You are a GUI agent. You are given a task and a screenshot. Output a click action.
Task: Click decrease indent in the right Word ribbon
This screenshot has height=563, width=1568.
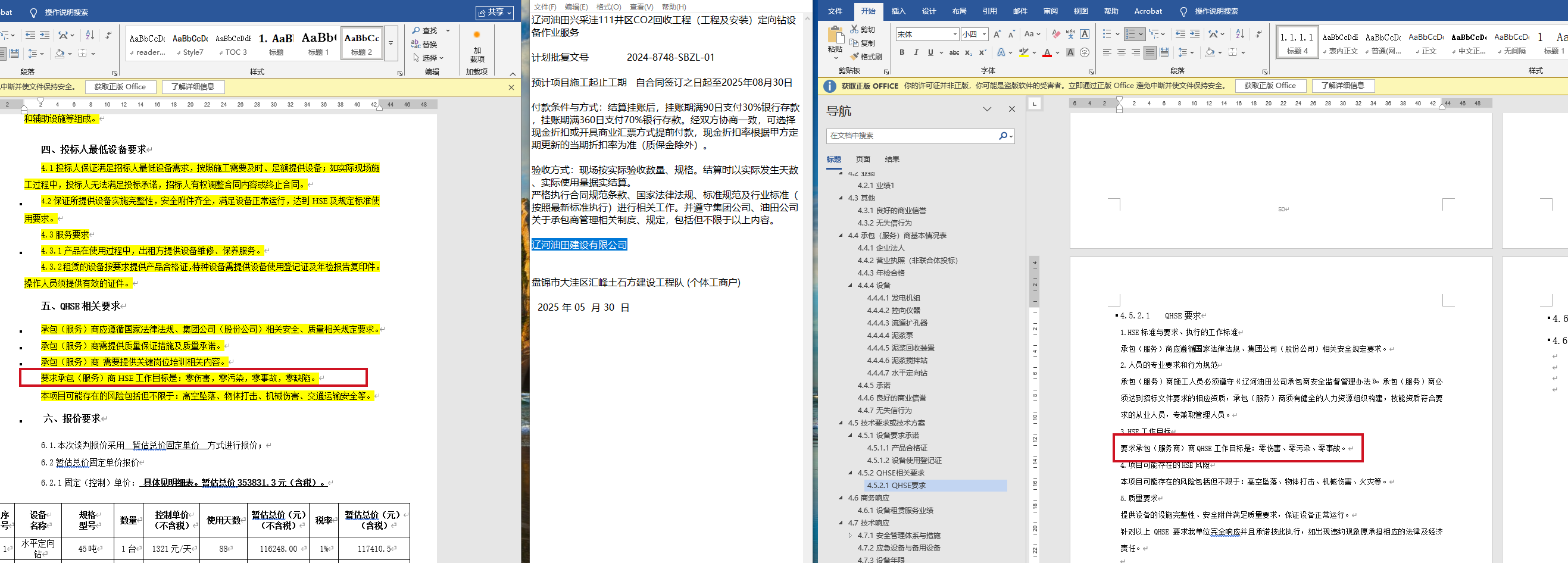[1180, 34]
